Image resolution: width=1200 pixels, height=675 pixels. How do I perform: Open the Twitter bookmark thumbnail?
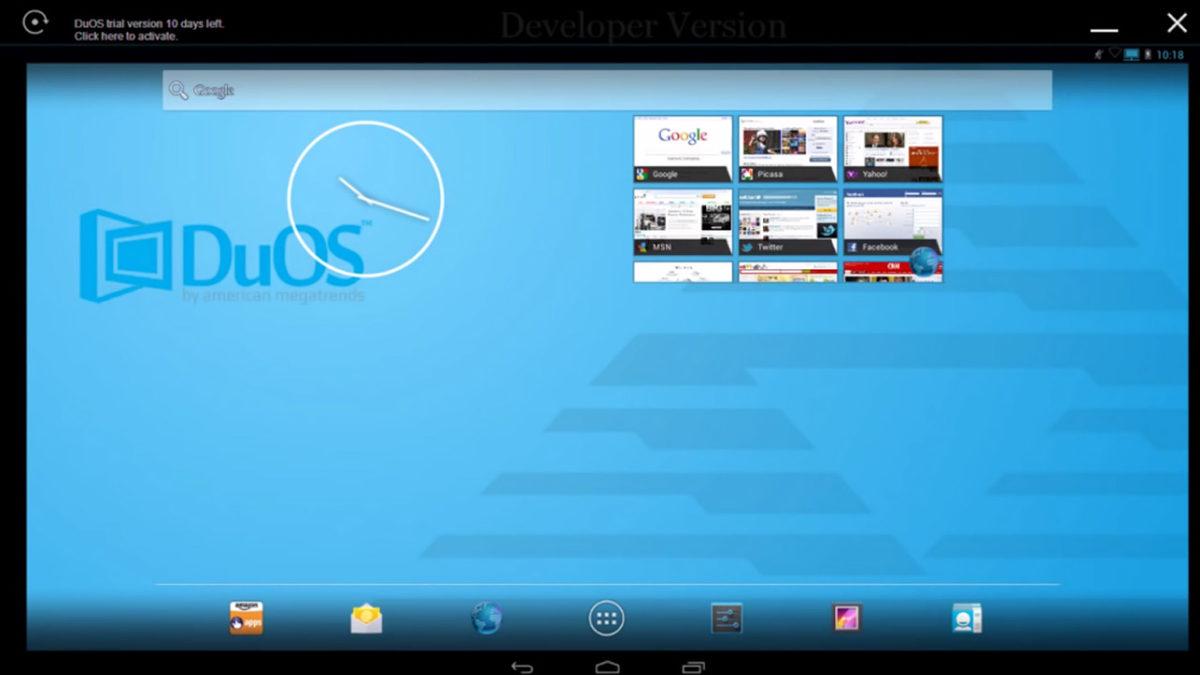click(x=786, y=222)
